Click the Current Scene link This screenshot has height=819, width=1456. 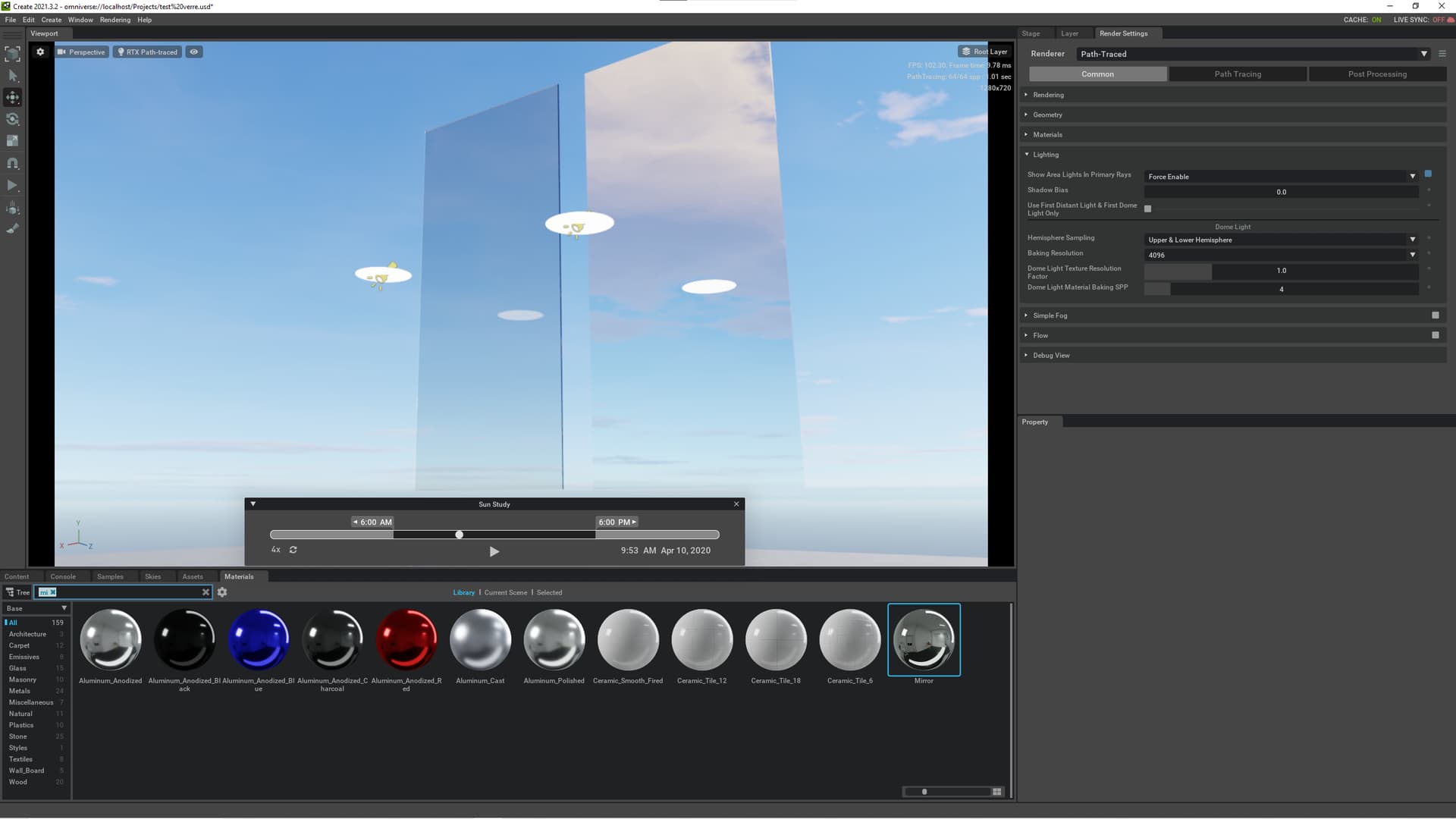[506, 593]
